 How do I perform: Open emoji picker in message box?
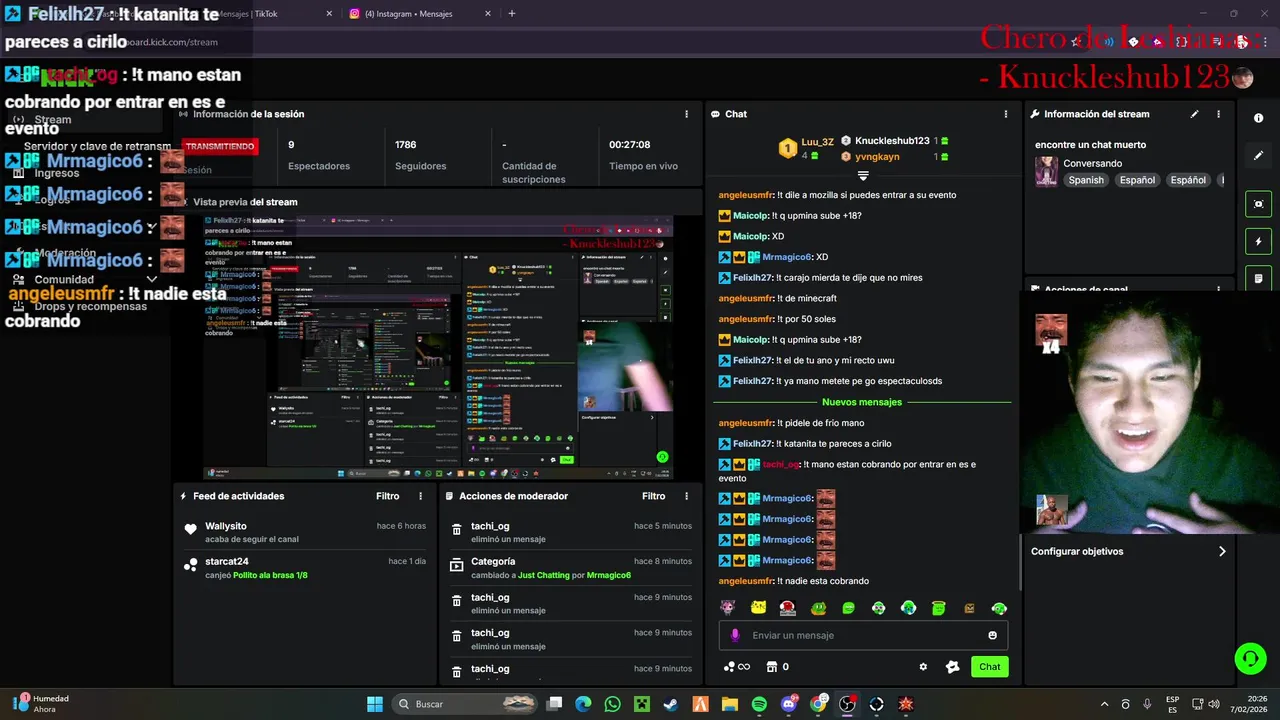click(992, 635)
